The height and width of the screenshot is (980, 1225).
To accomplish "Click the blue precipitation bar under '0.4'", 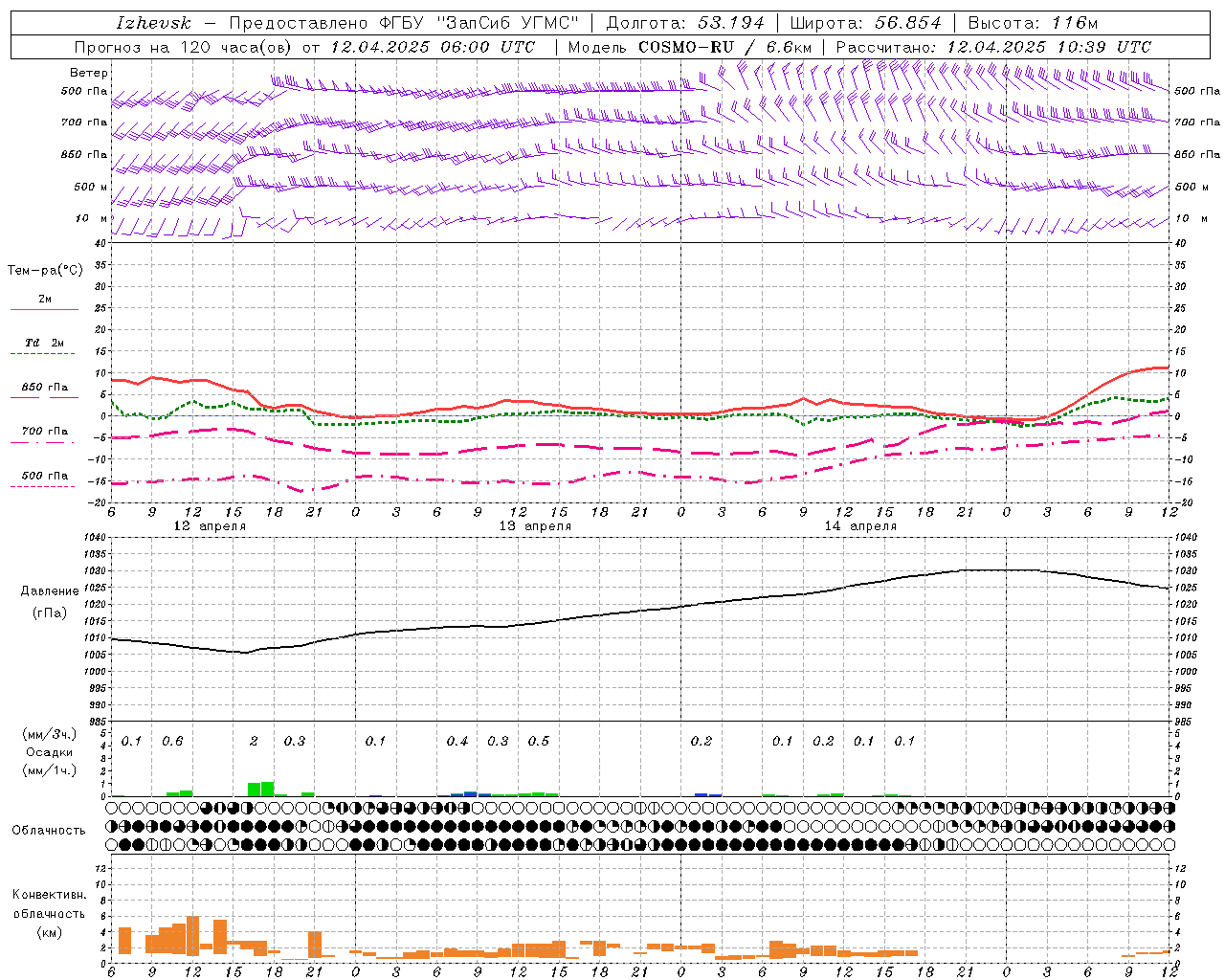I will pos(470,793).
